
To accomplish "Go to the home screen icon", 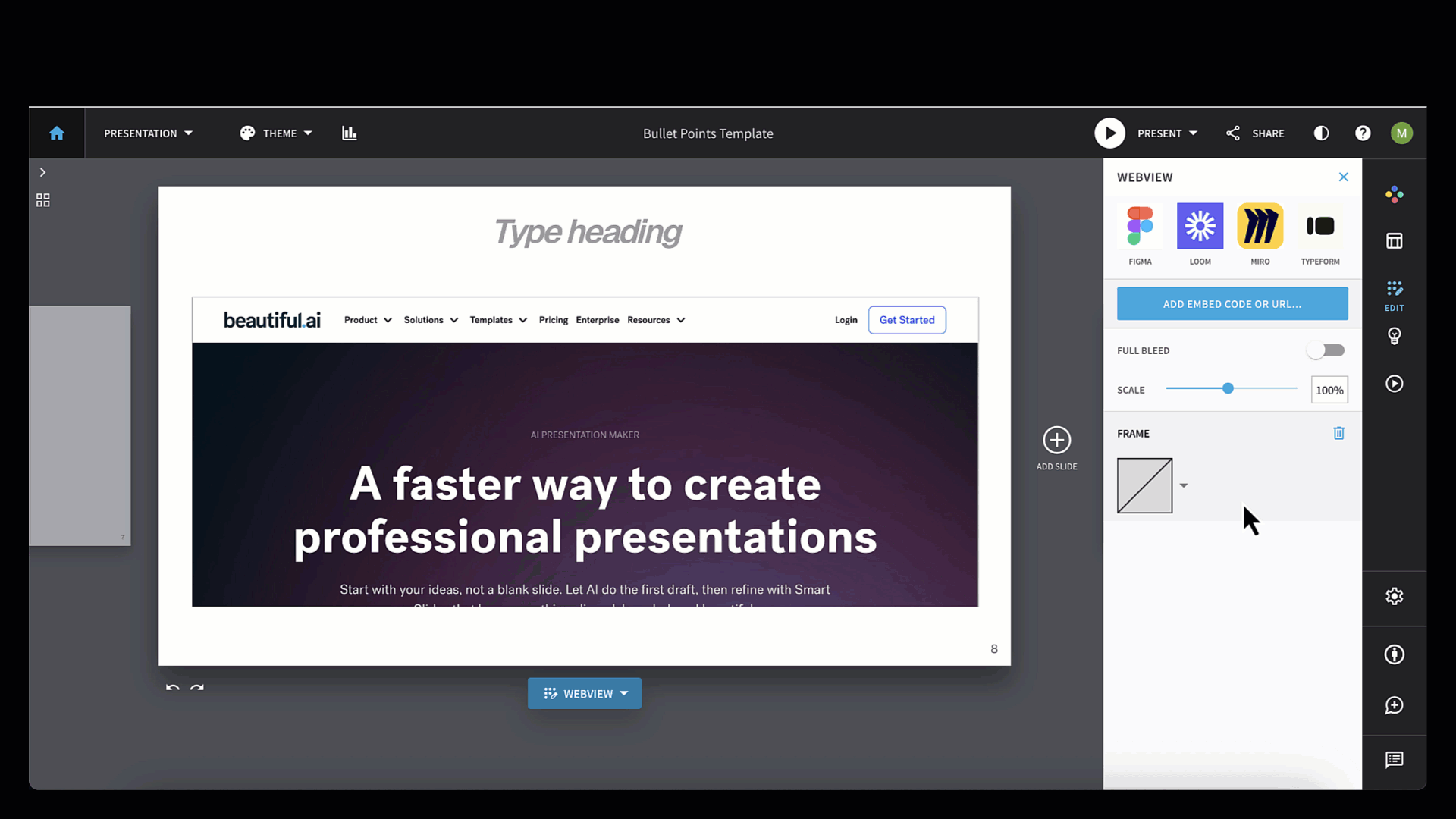I will pos(57,133).
